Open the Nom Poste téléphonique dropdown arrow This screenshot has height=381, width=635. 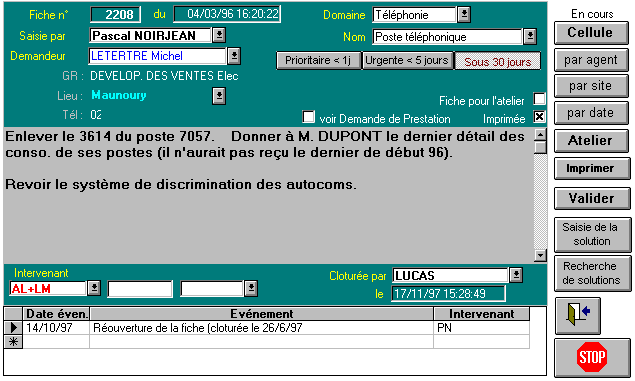point(530,36)
